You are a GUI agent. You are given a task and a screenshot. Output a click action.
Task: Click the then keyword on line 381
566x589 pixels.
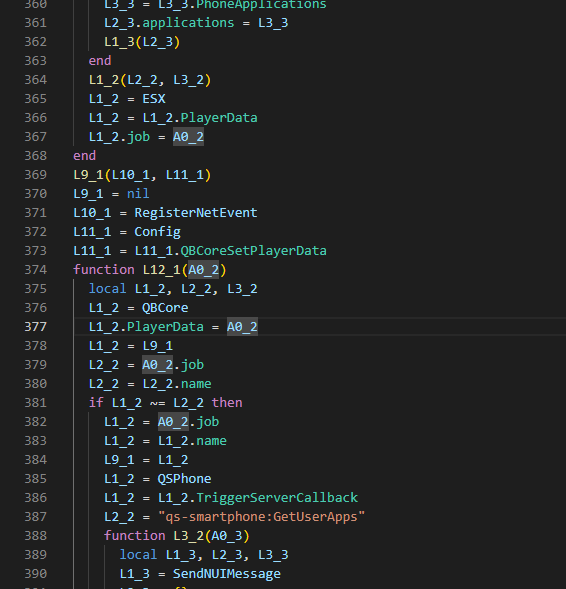coord(226,402)
